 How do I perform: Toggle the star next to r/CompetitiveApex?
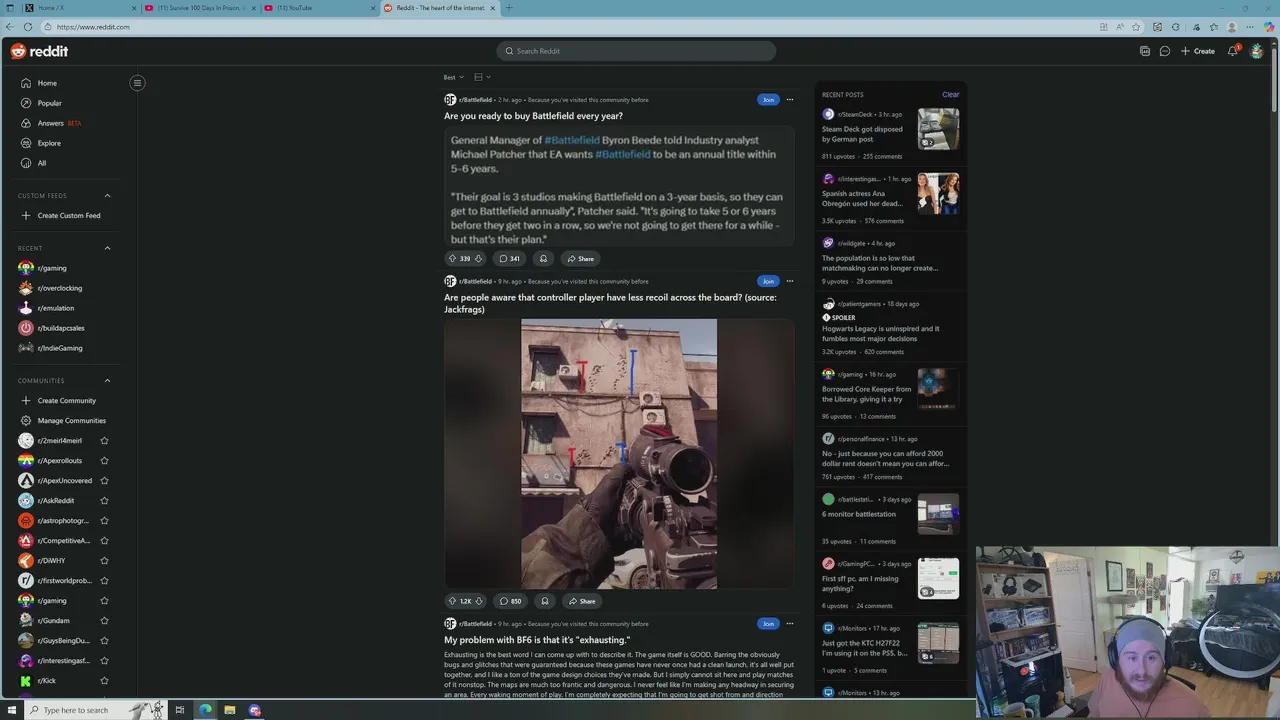[x=104, y=541]
